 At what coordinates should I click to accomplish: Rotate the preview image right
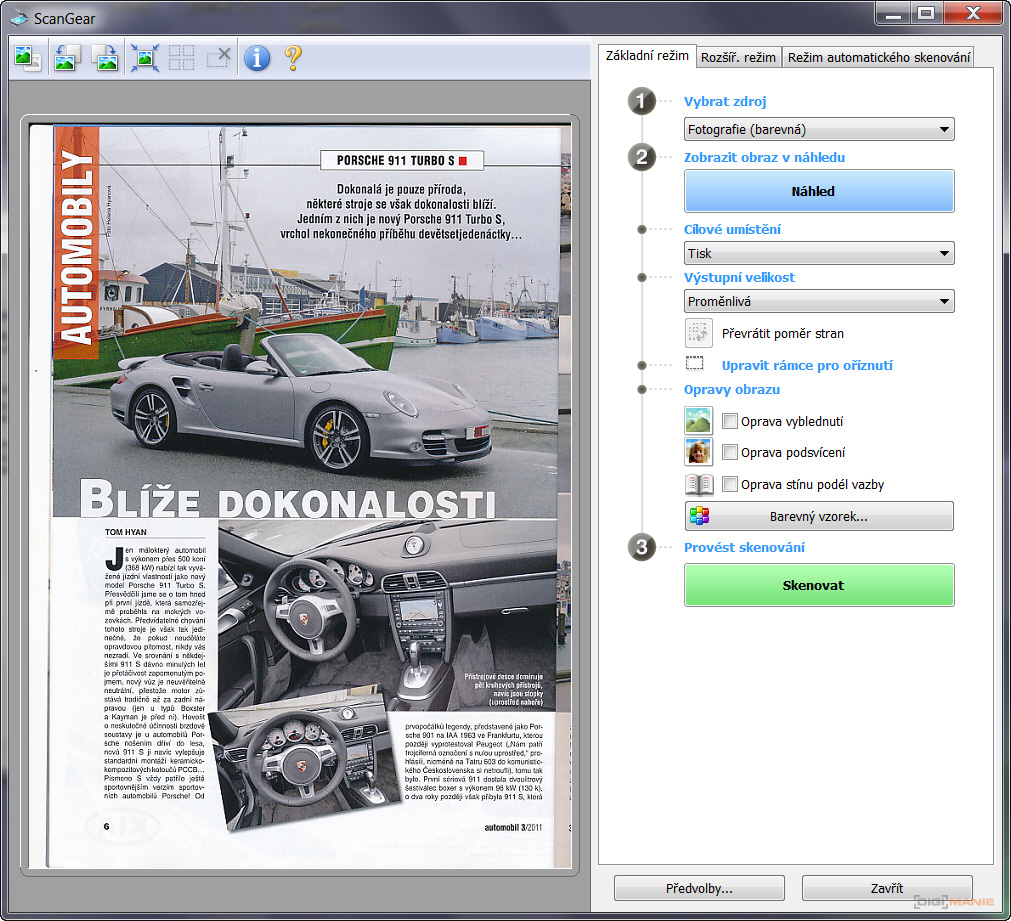pos(105,59)
